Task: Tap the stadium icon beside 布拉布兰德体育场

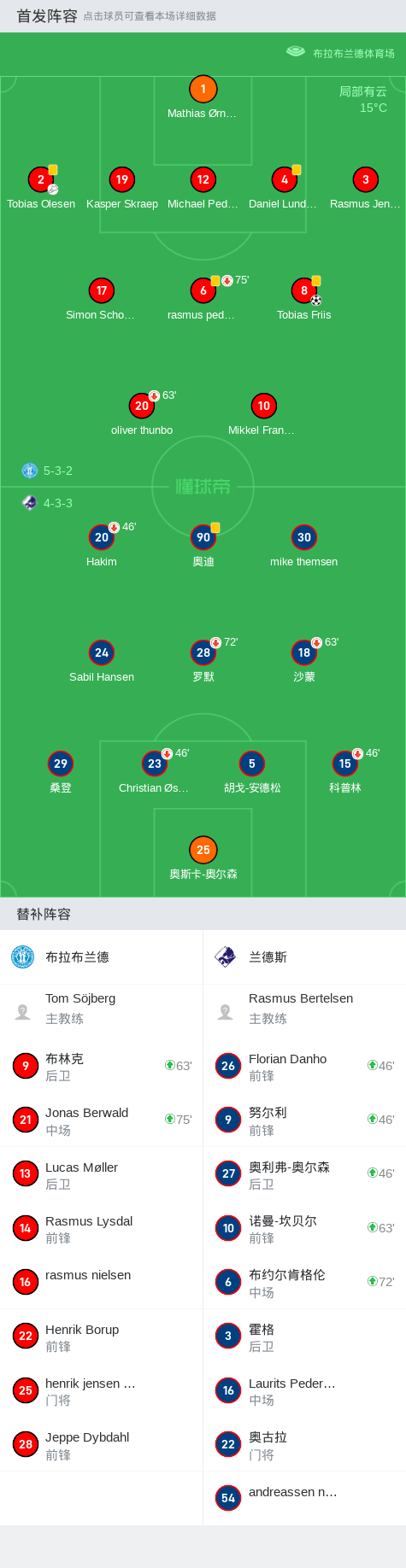Action: click(296, 52)
